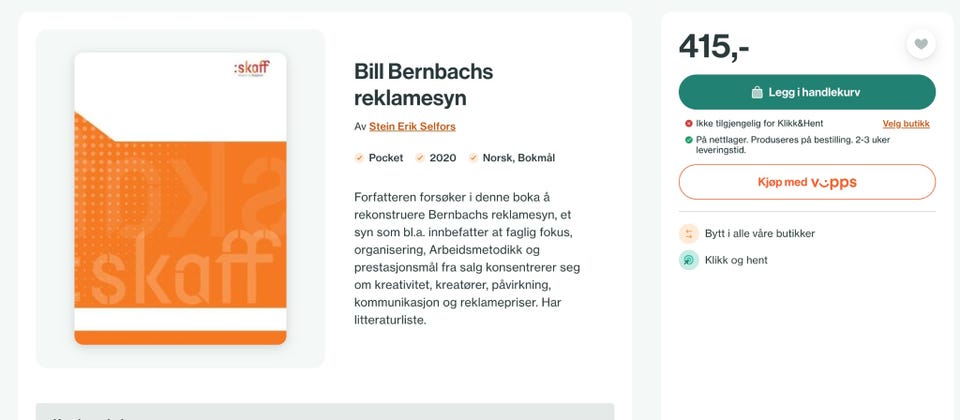Click the green in-stock check icon

[689, 139]
